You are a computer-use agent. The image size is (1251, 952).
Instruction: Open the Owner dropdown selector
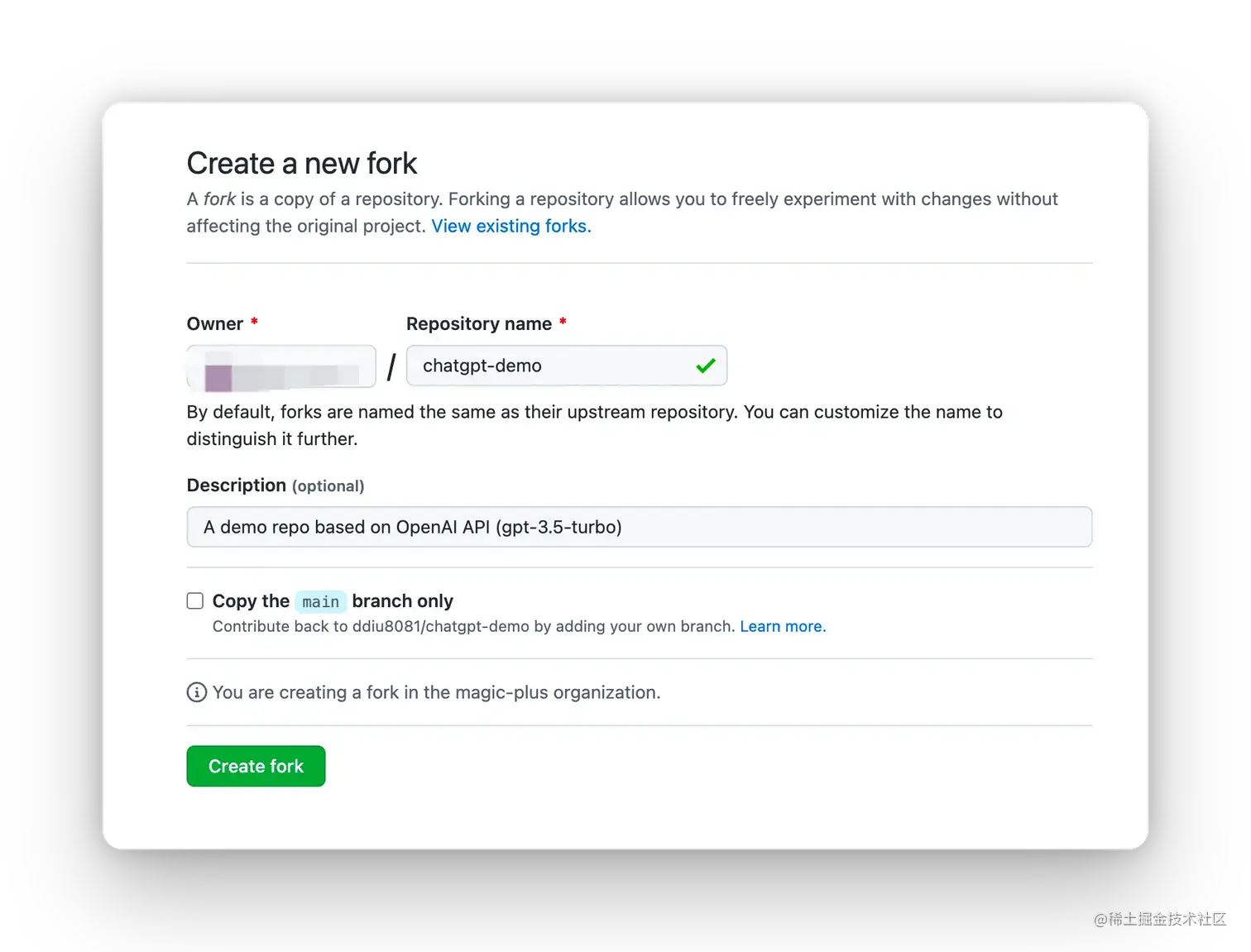(x=281, y=366)
